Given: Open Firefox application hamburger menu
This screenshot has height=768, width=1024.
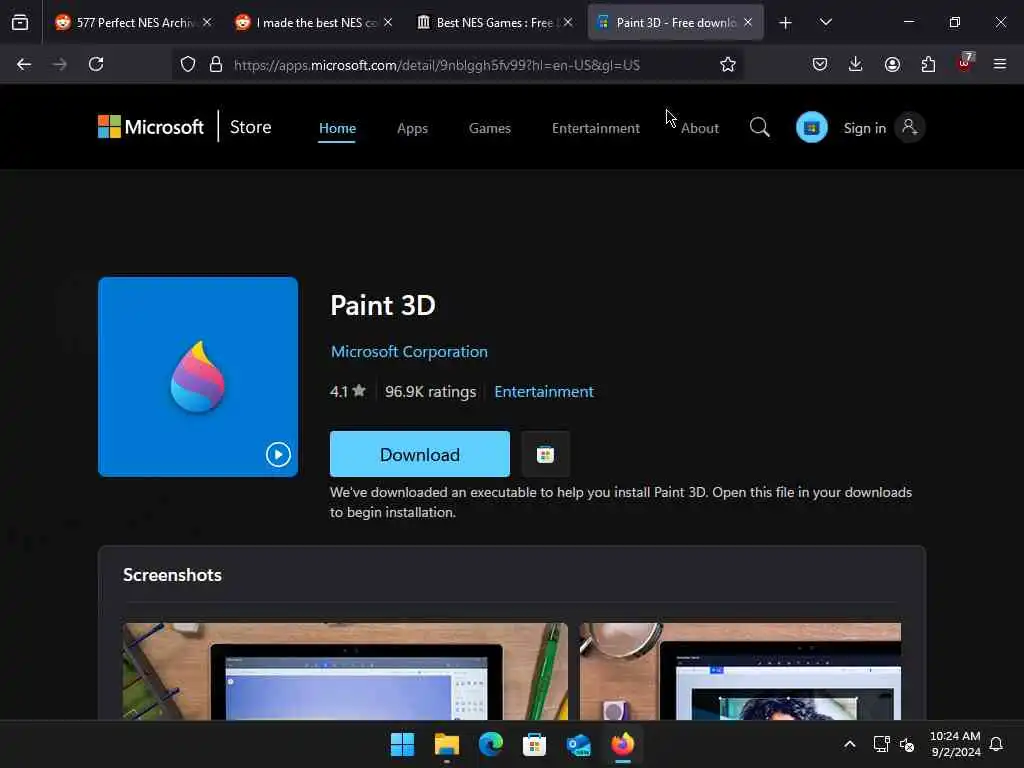Looking at the screenshot, I should (x=1000, y=64).
